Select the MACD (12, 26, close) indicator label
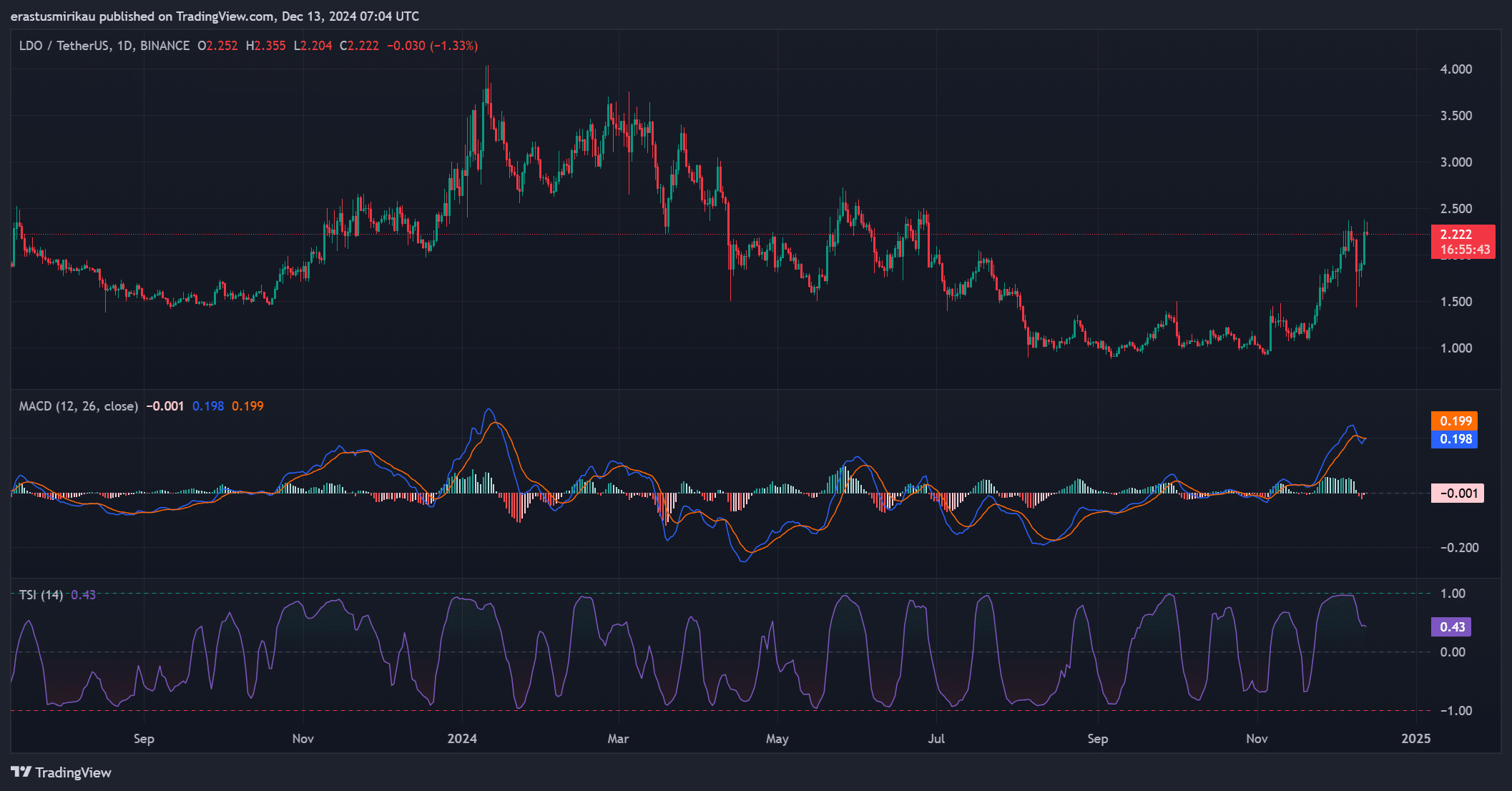This screenshot has height=791, width=1512. point(79,406)
